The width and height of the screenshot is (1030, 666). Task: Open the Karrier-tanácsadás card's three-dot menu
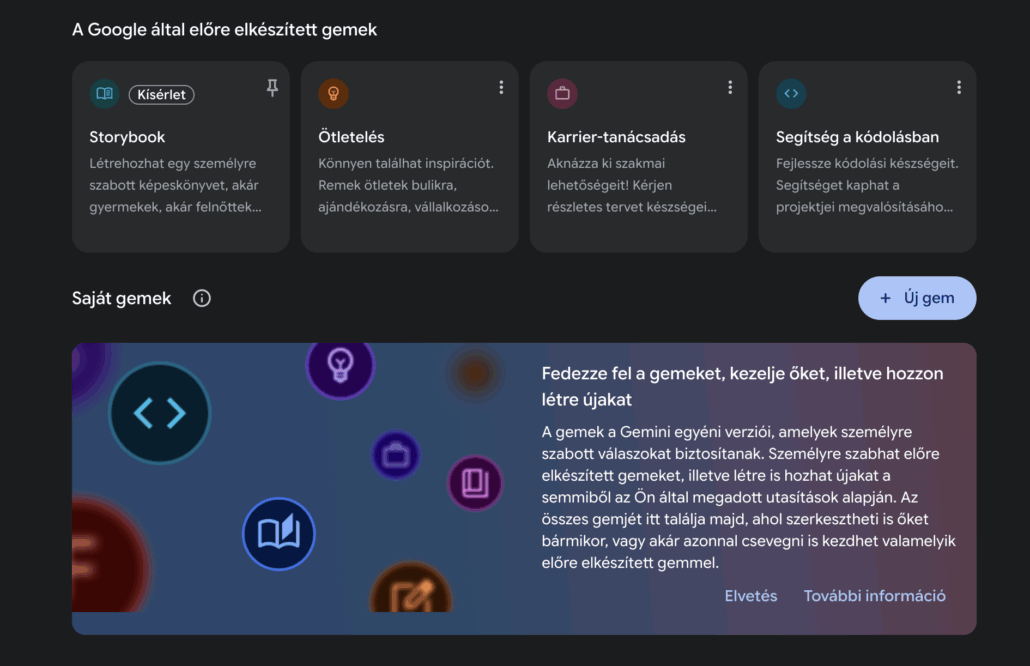click(x=730, y=88)
